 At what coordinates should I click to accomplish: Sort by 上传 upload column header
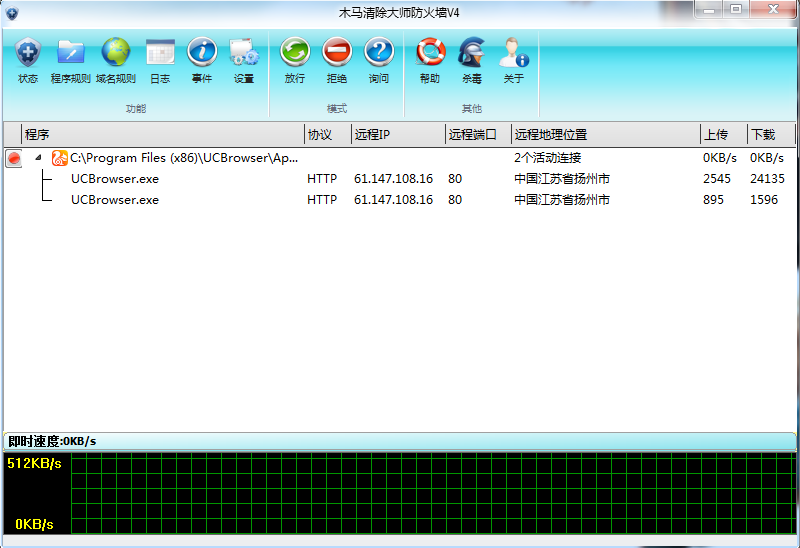723,135
